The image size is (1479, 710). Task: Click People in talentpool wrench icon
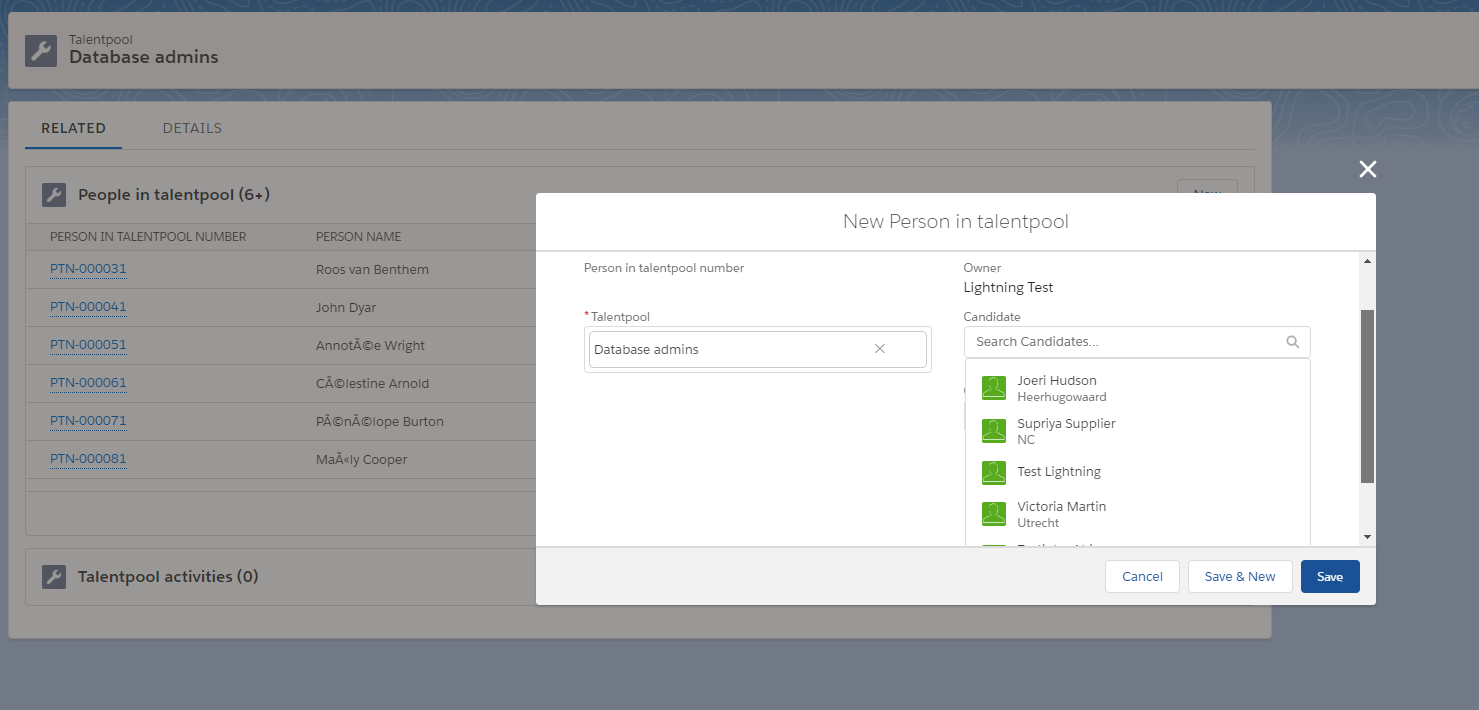tap(54, 195)
